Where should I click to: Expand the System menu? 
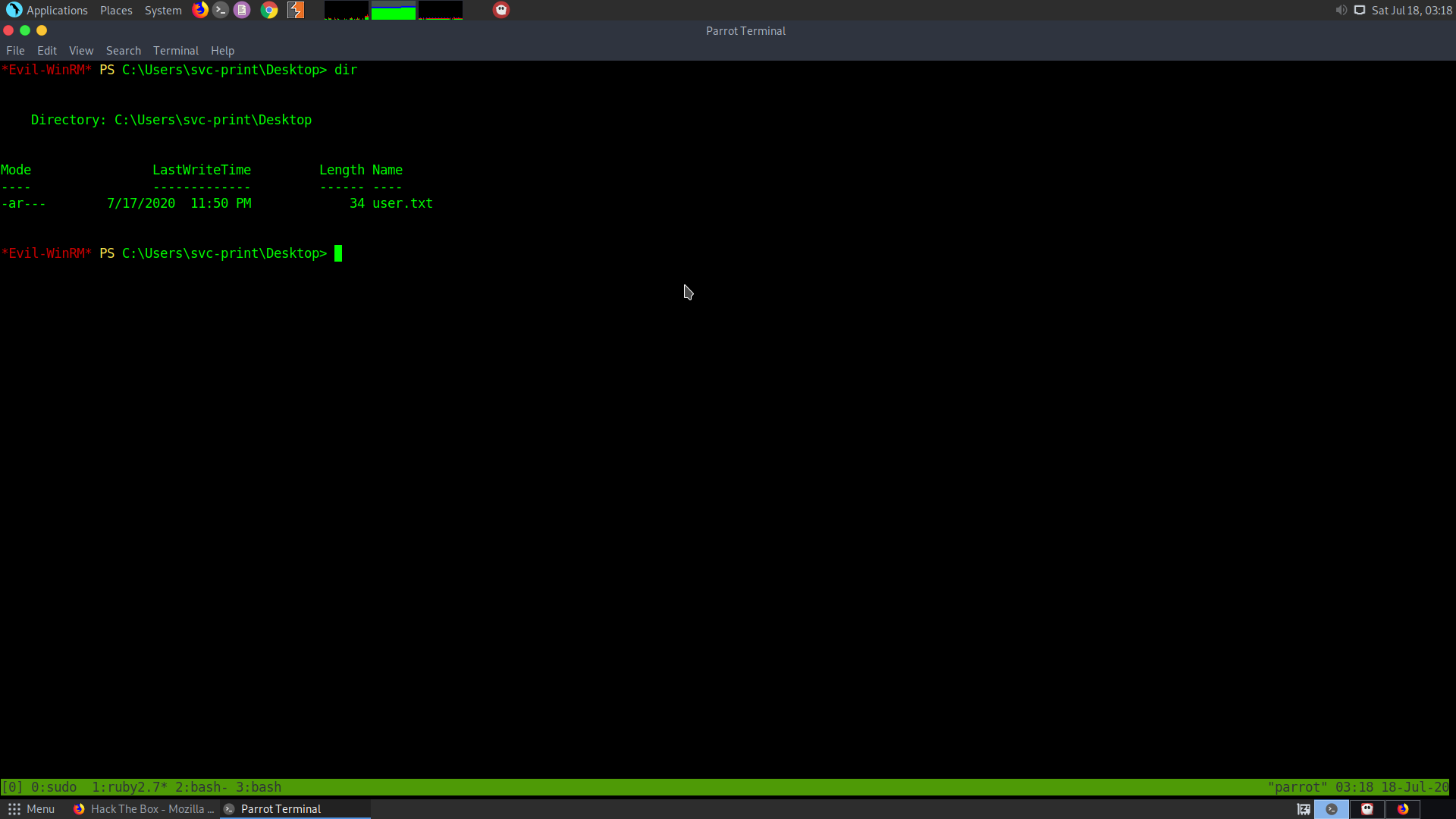163,11
